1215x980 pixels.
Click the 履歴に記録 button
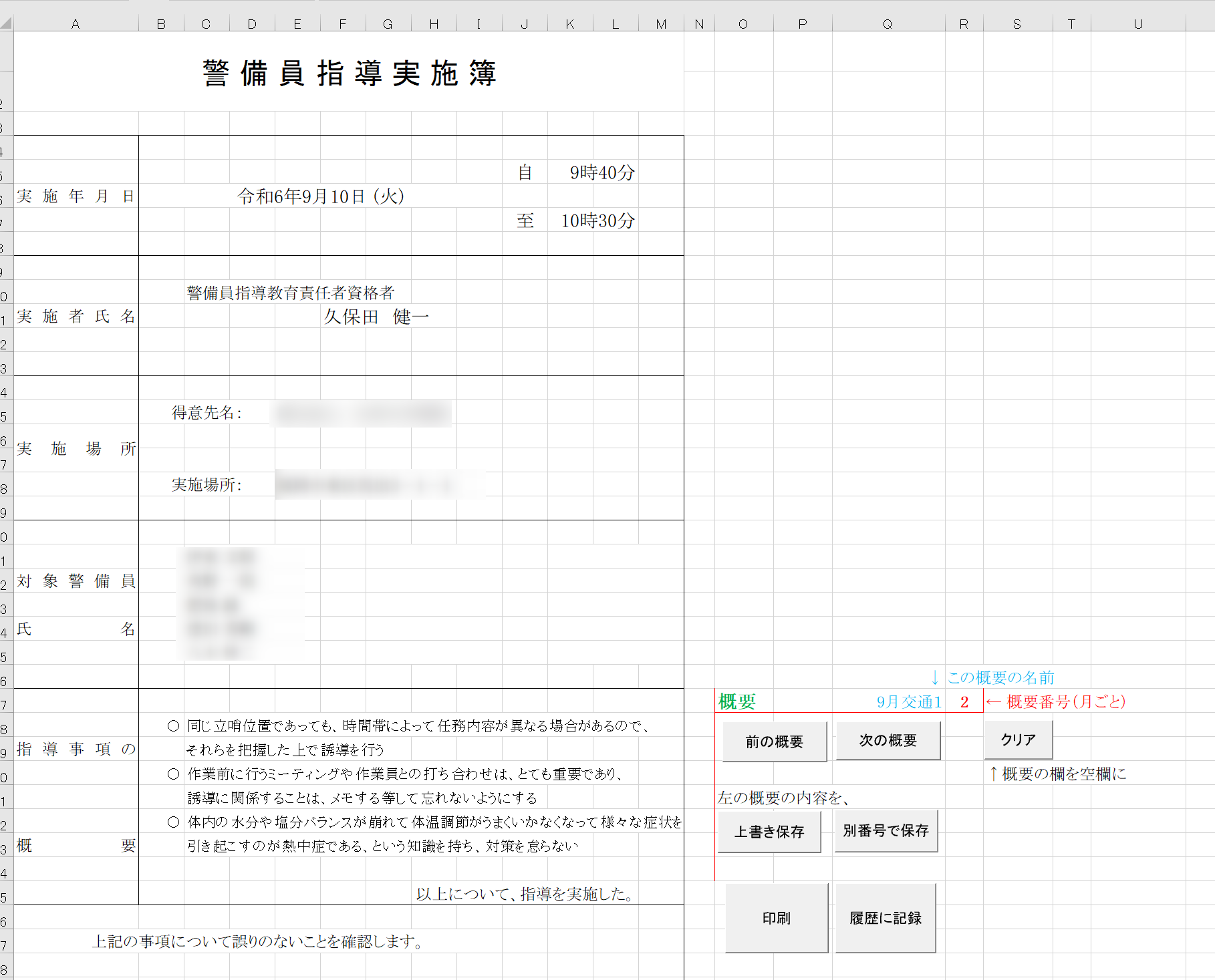[885, 919]
